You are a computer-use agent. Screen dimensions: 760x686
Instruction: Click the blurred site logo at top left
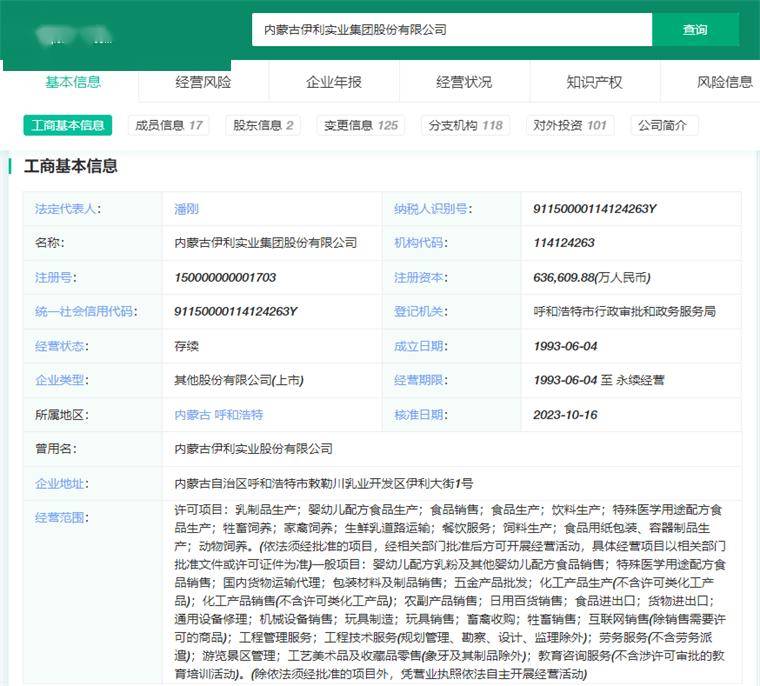(x=74, y=35)
